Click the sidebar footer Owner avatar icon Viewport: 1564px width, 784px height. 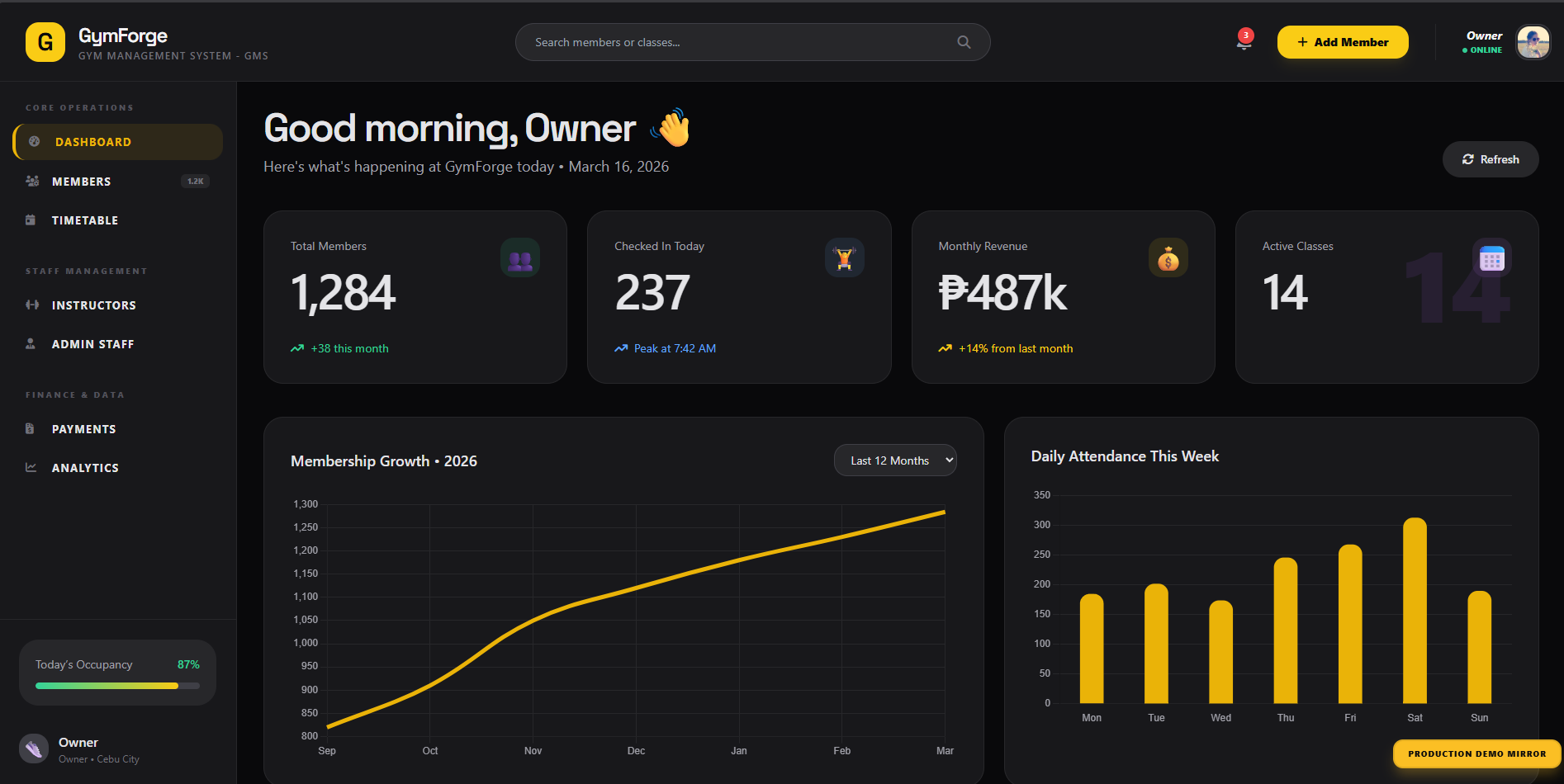pyautogui.click(x=34, y=749)
